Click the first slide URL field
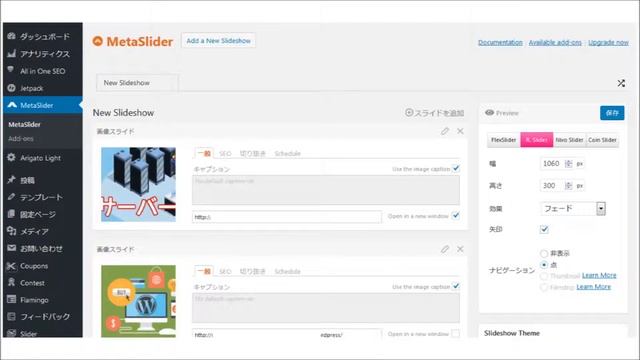The width and height of the screenshot is (640, 360). pos(287,217)
